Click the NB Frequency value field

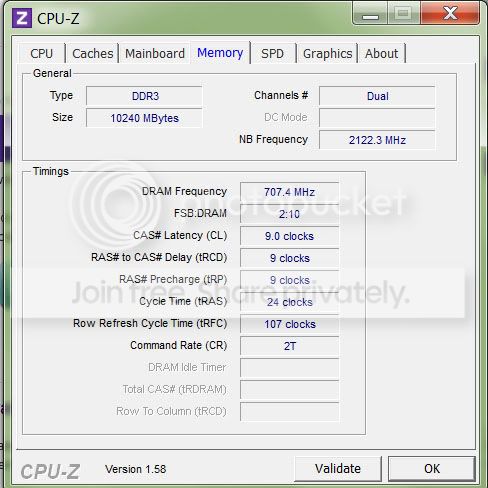[377, 140]
